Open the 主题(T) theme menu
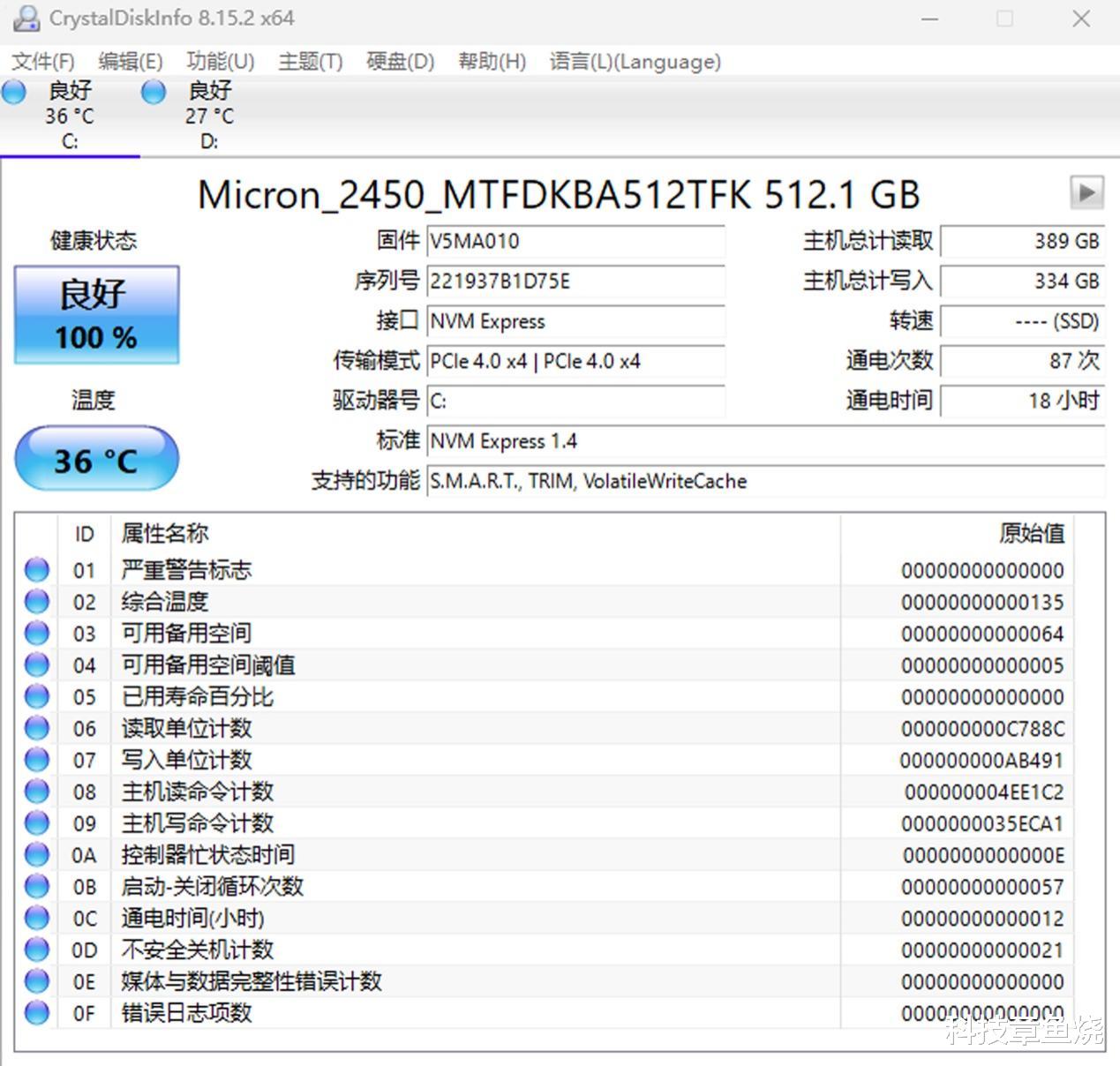Viewport: 1120px width, 1066px height. coord(309,62)
